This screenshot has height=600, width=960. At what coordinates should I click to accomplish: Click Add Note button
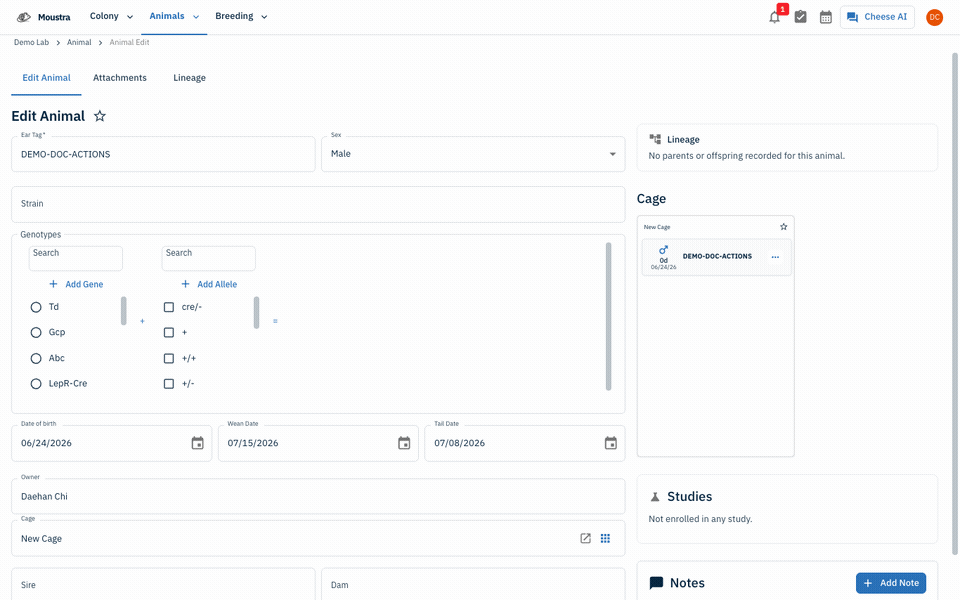click(891, 583)
